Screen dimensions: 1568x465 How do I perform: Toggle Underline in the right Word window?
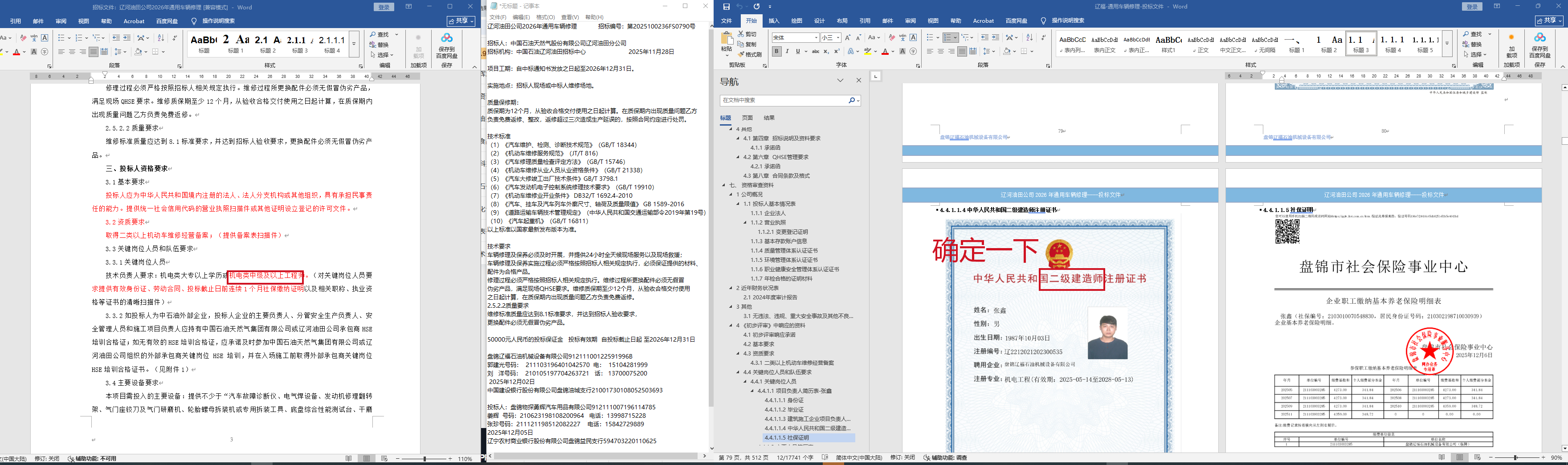click(798, 52)
